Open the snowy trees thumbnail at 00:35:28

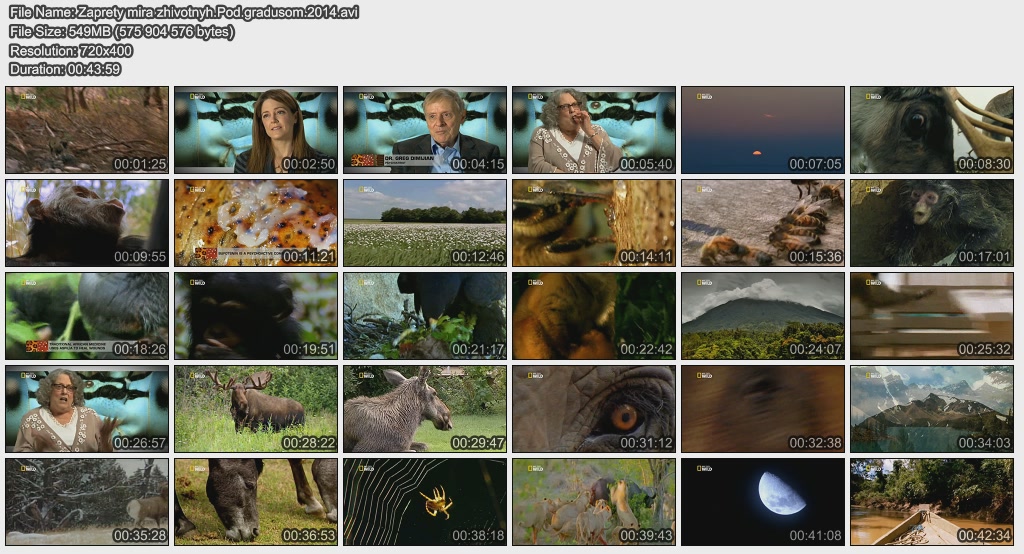coord(87,501)
